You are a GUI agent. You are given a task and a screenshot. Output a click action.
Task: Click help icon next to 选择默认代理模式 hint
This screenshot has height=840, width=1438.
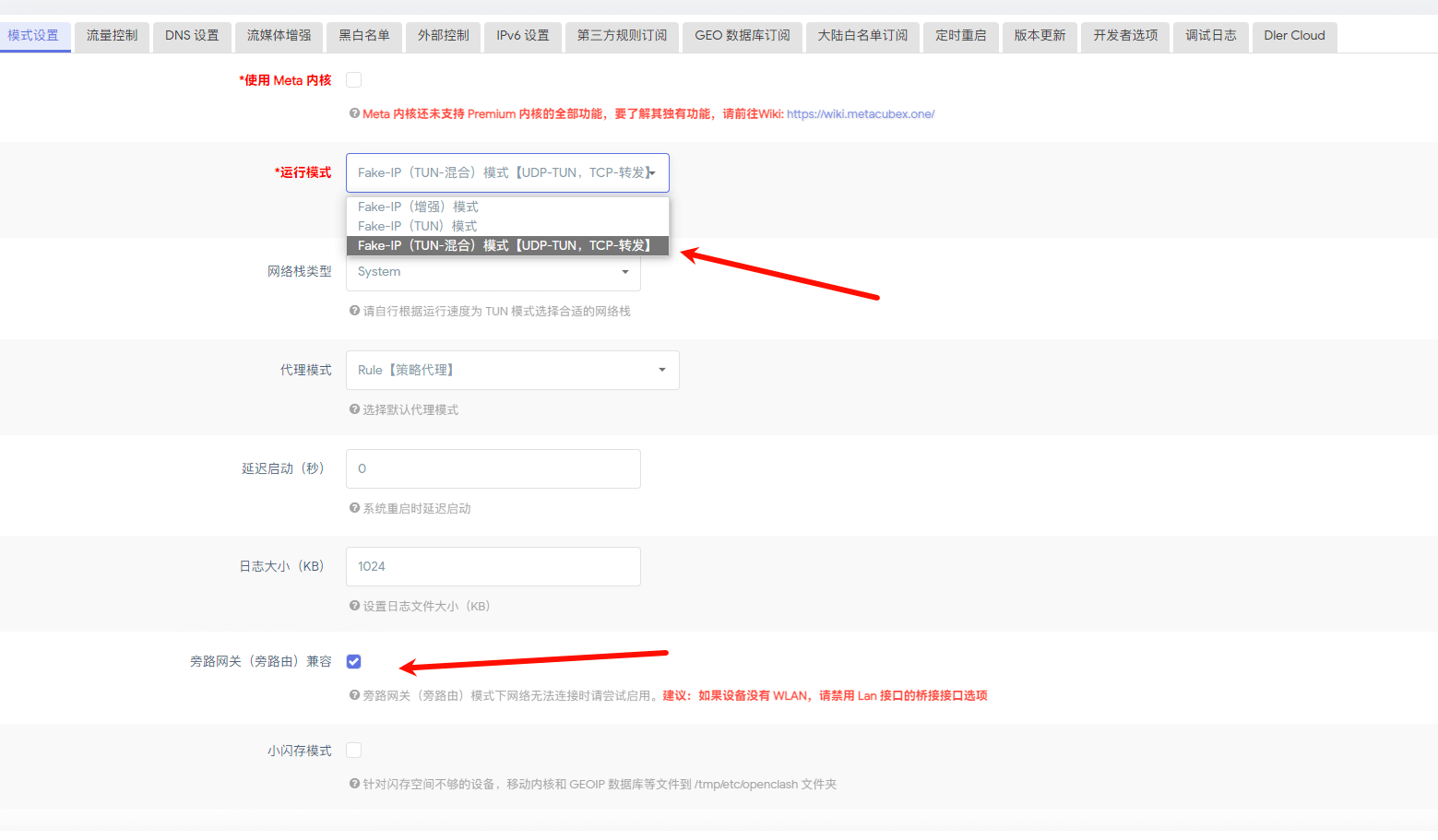[354, 409]
